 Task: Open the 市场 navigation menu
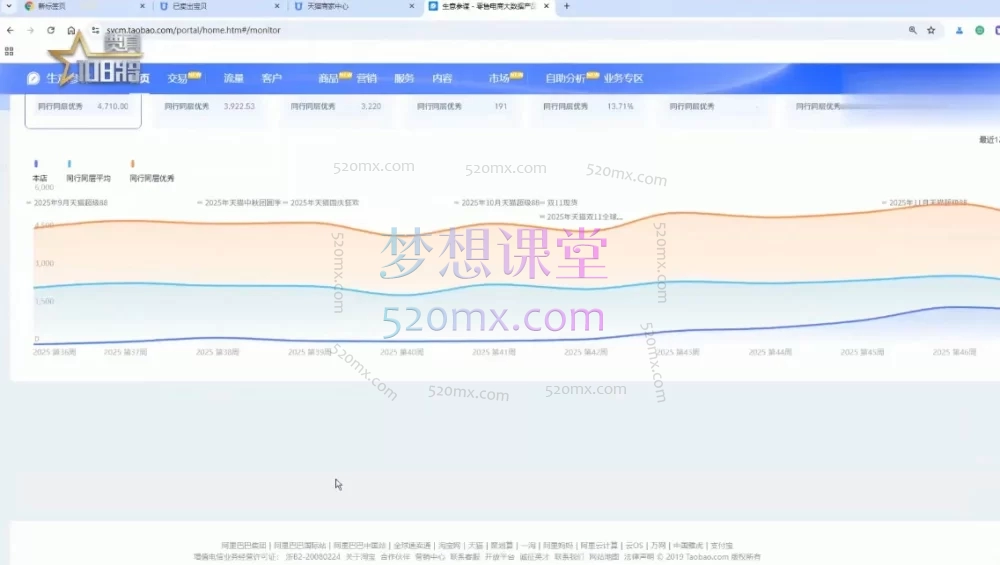(499, 78)
